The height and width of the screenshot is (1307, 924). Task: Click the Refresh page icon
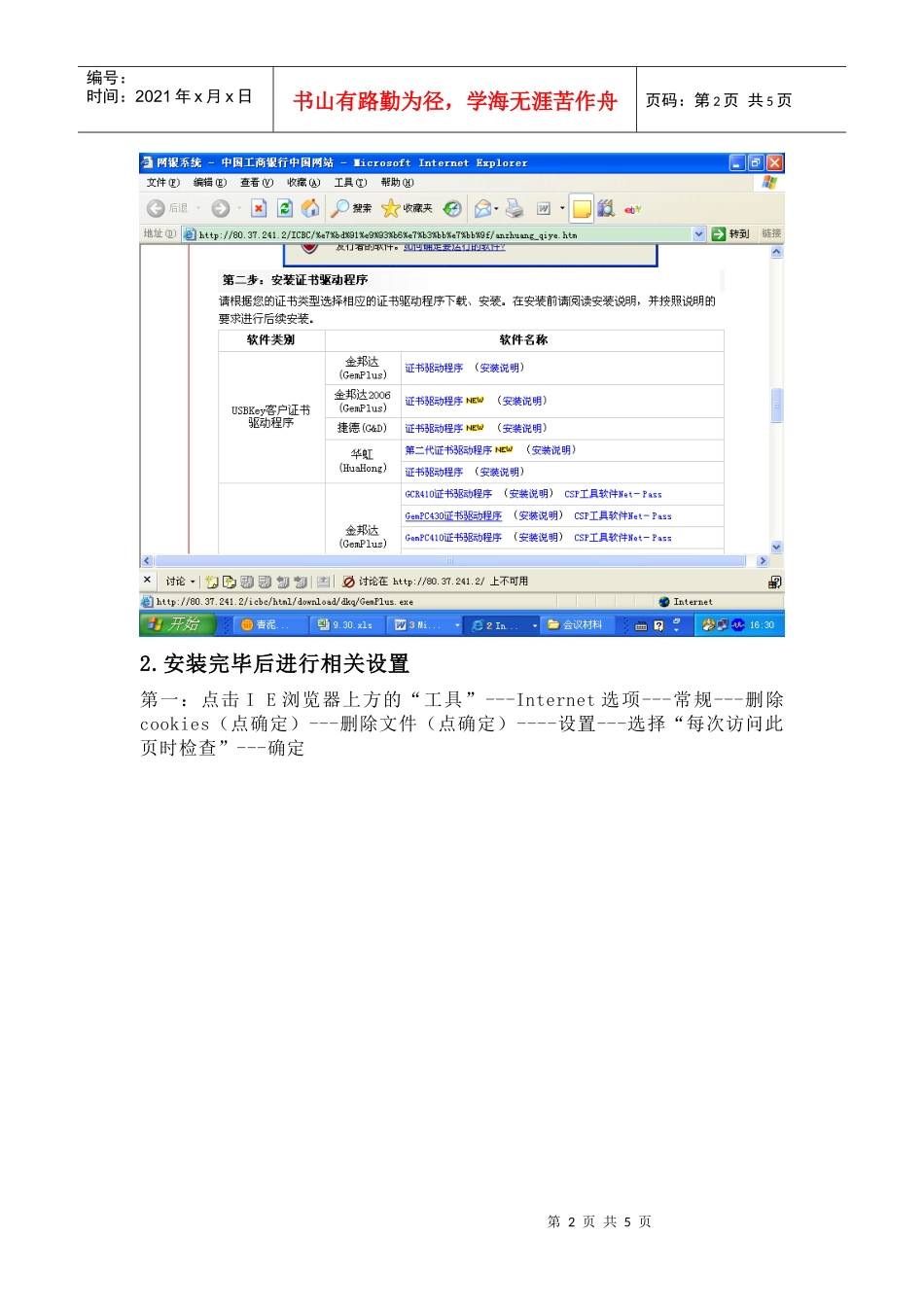(x=285, y=208)
